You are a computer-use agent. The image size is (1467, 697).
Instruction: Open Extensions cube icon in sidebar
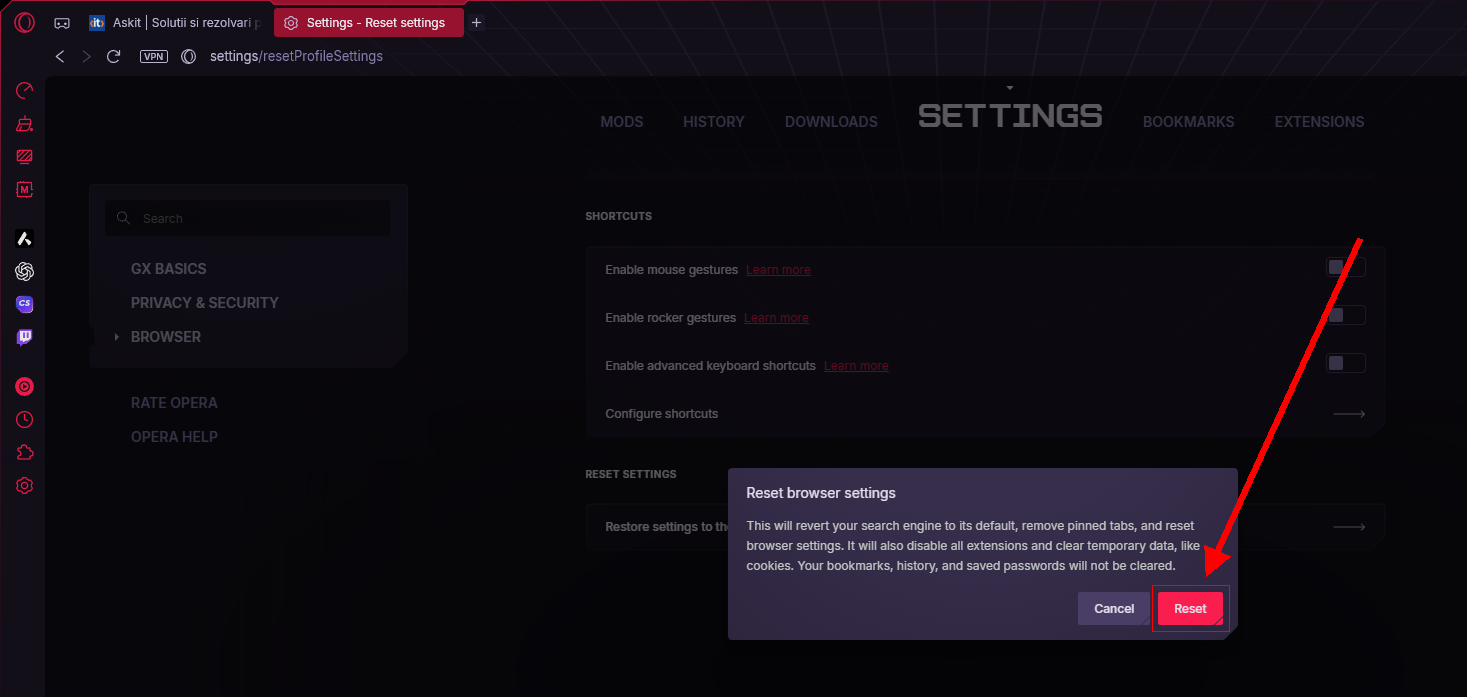(x=25, y=453)
